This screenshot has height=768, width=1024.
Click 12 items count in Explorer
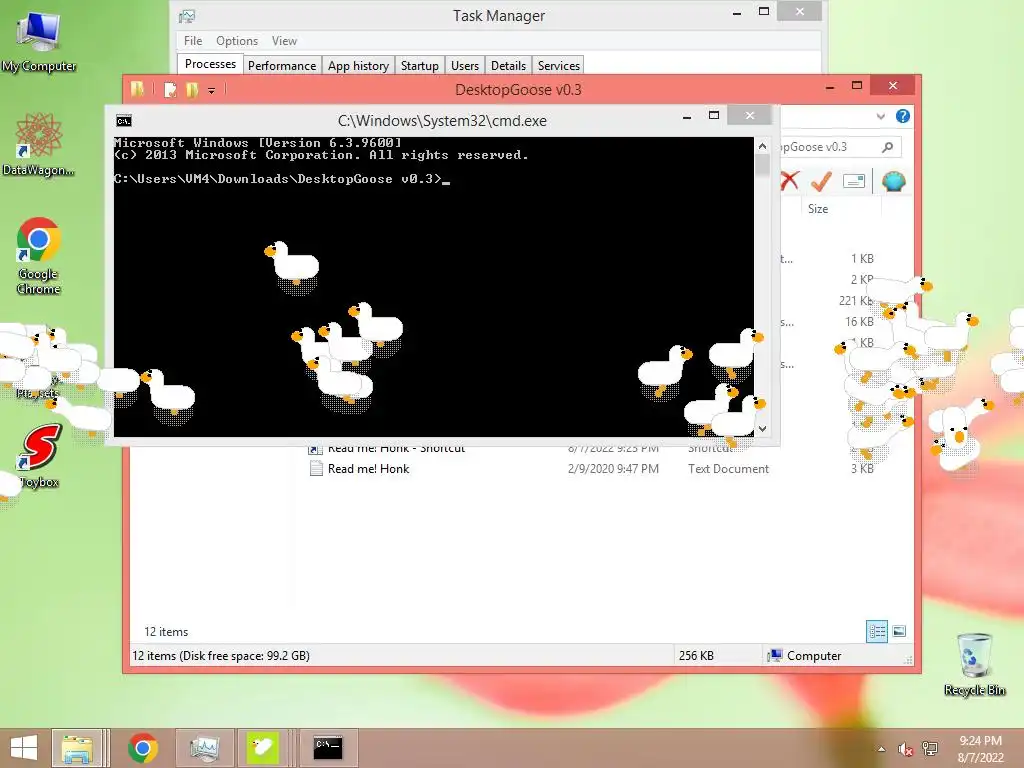(x=166, y=632)
